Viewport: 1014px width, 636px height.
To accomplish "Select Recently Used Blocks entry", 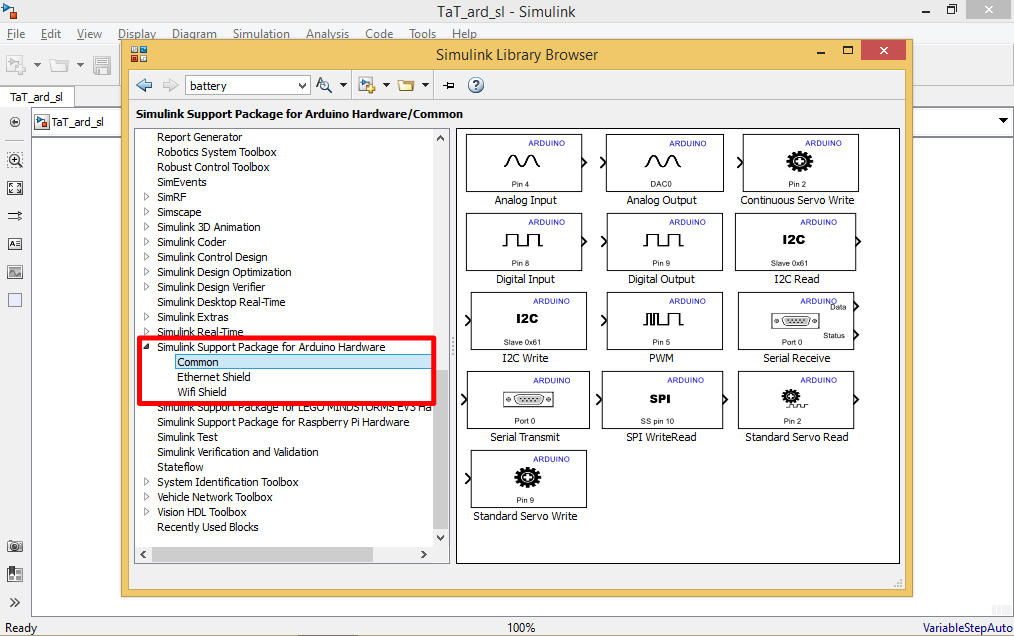I will 208,527.
